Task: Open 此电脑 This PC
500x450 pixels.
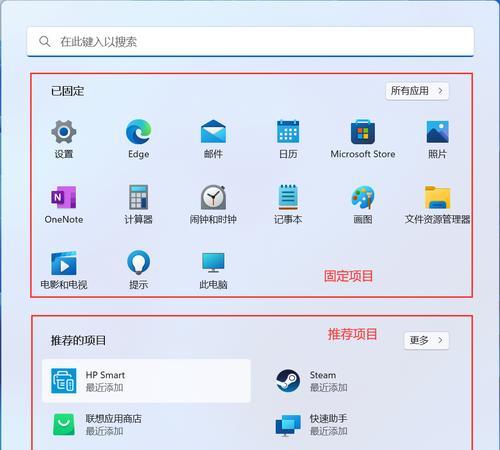Action: coord(213,270)
